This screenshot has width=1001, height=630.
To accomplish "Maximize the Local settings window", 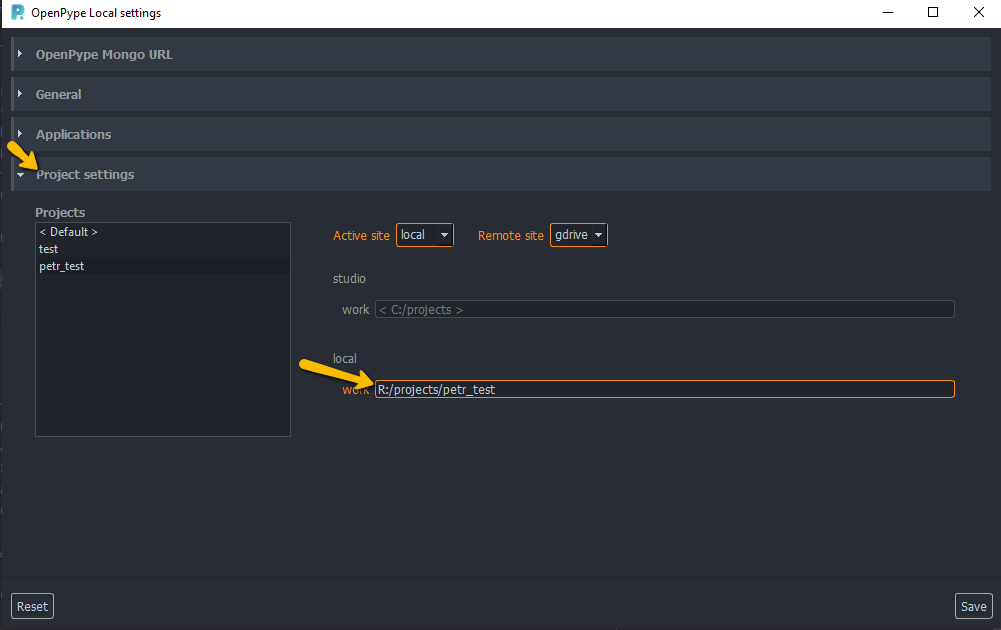I will pos(933,13).
